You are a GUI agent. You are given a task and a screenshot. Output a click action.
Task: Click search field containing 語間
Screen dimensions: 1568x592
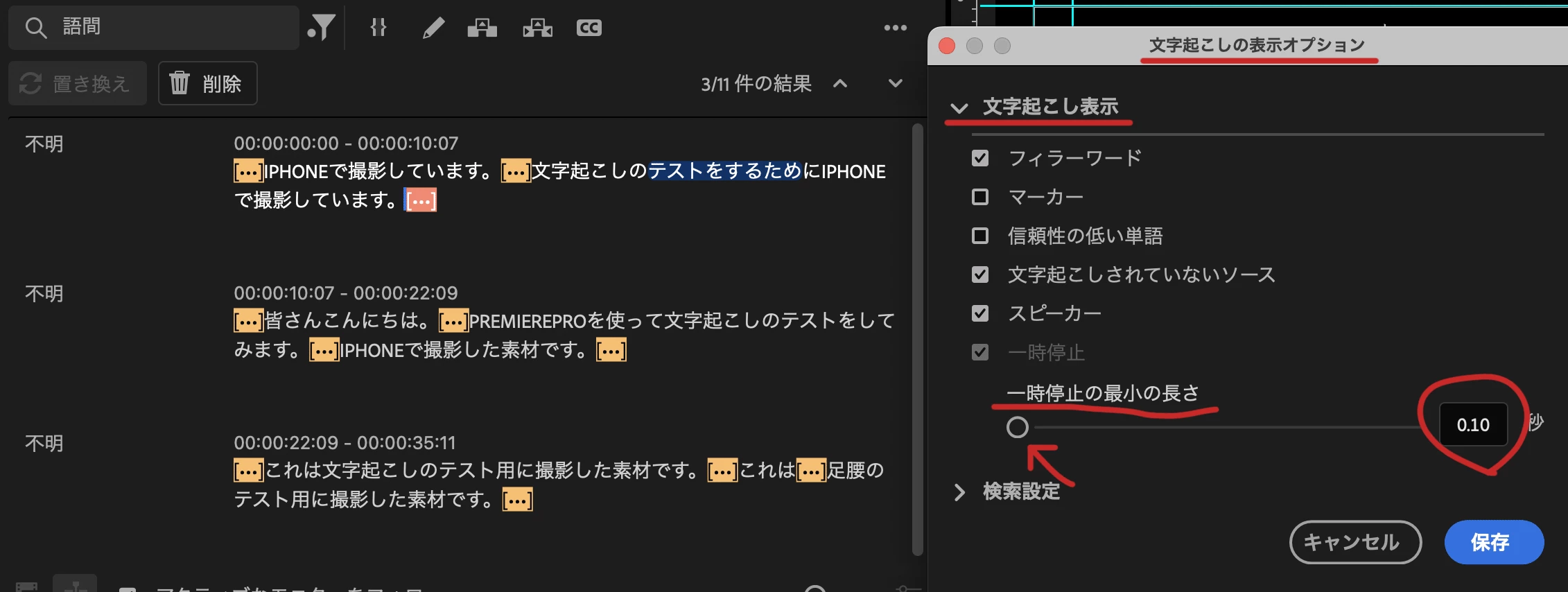[154, 28]
